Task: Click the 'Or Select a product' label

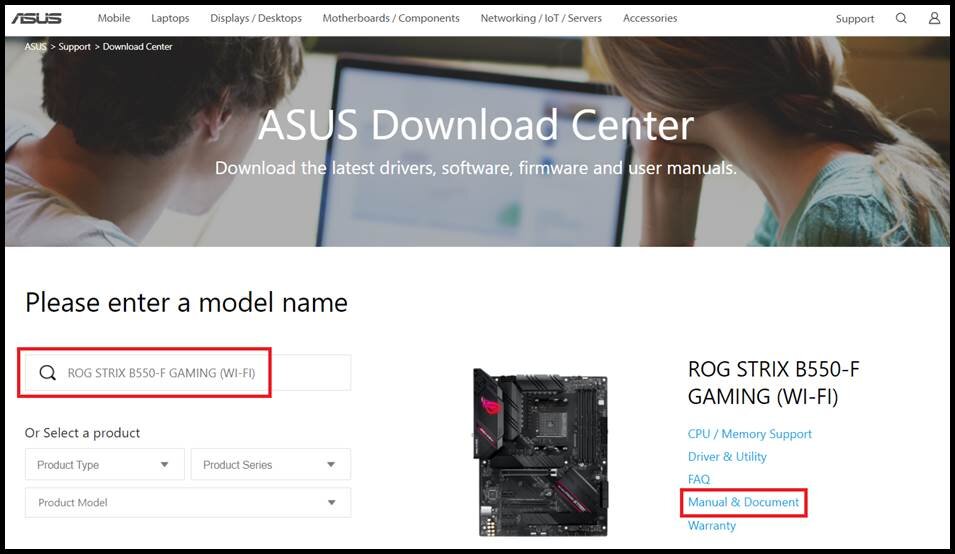Action: [x=82, y=433]
